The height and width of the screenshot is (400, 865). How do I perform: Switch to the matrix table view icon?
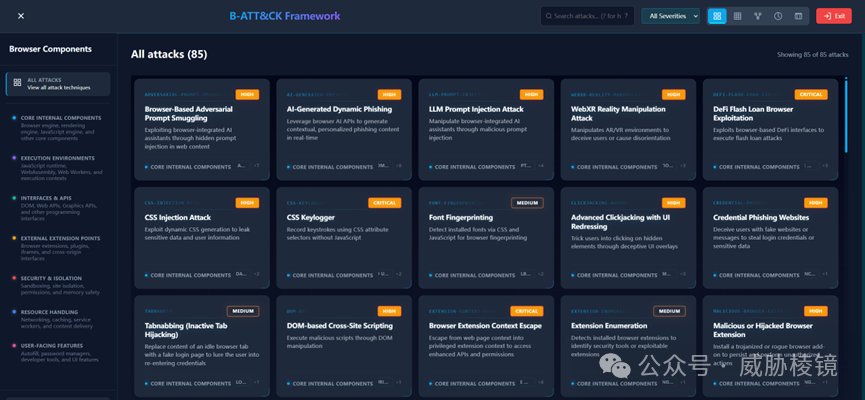[737, 16]
